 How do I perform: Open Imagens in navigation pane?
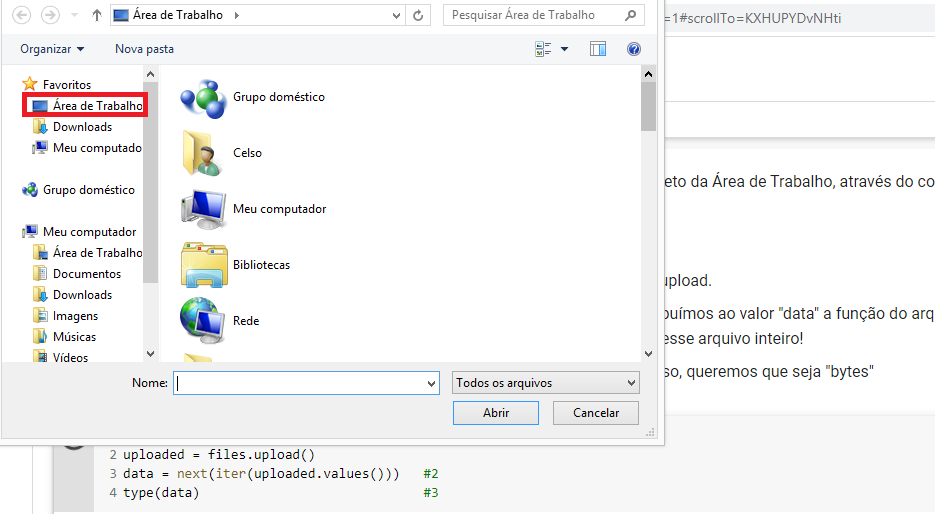[x=65, y=315]
